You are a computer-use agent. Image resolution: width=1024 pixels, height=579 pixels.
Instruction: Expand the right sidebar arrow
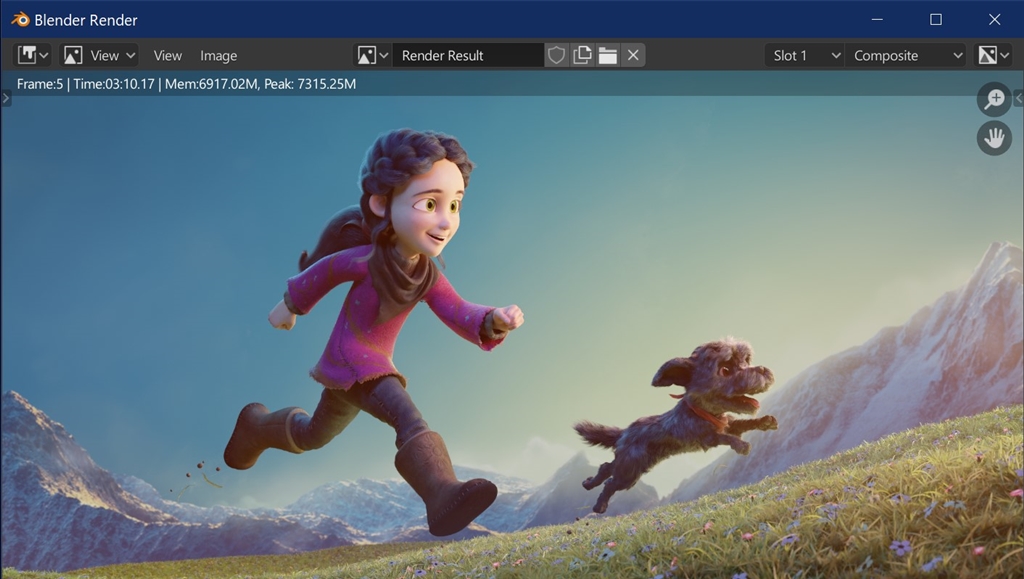pyautogui.click(x=1019, y=99)
